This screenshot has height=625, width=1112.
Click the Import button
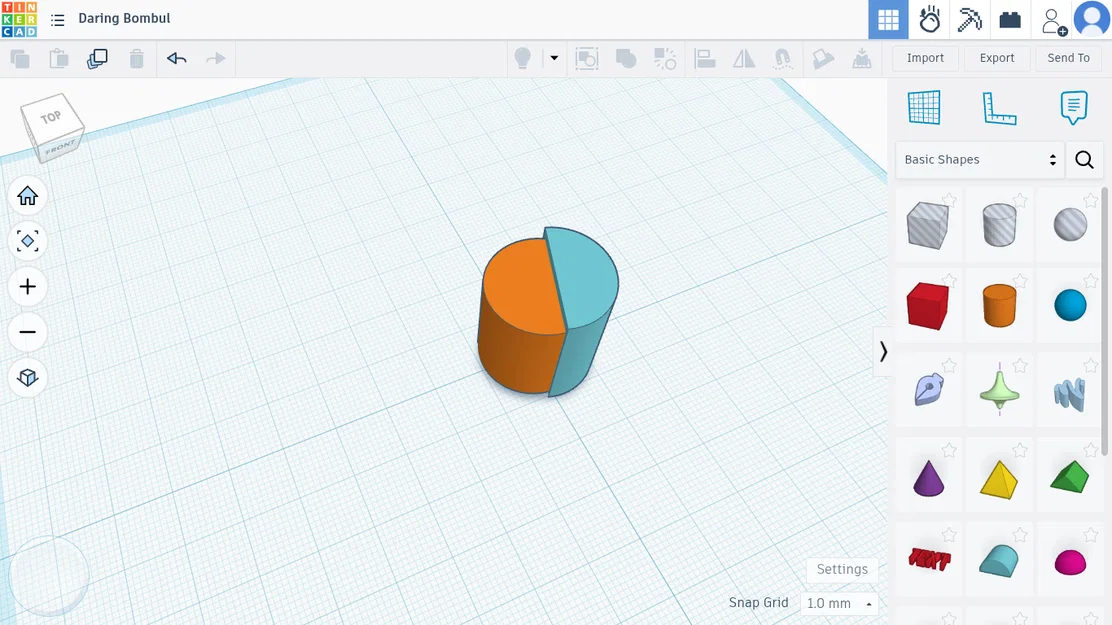[x=925, y=58]
